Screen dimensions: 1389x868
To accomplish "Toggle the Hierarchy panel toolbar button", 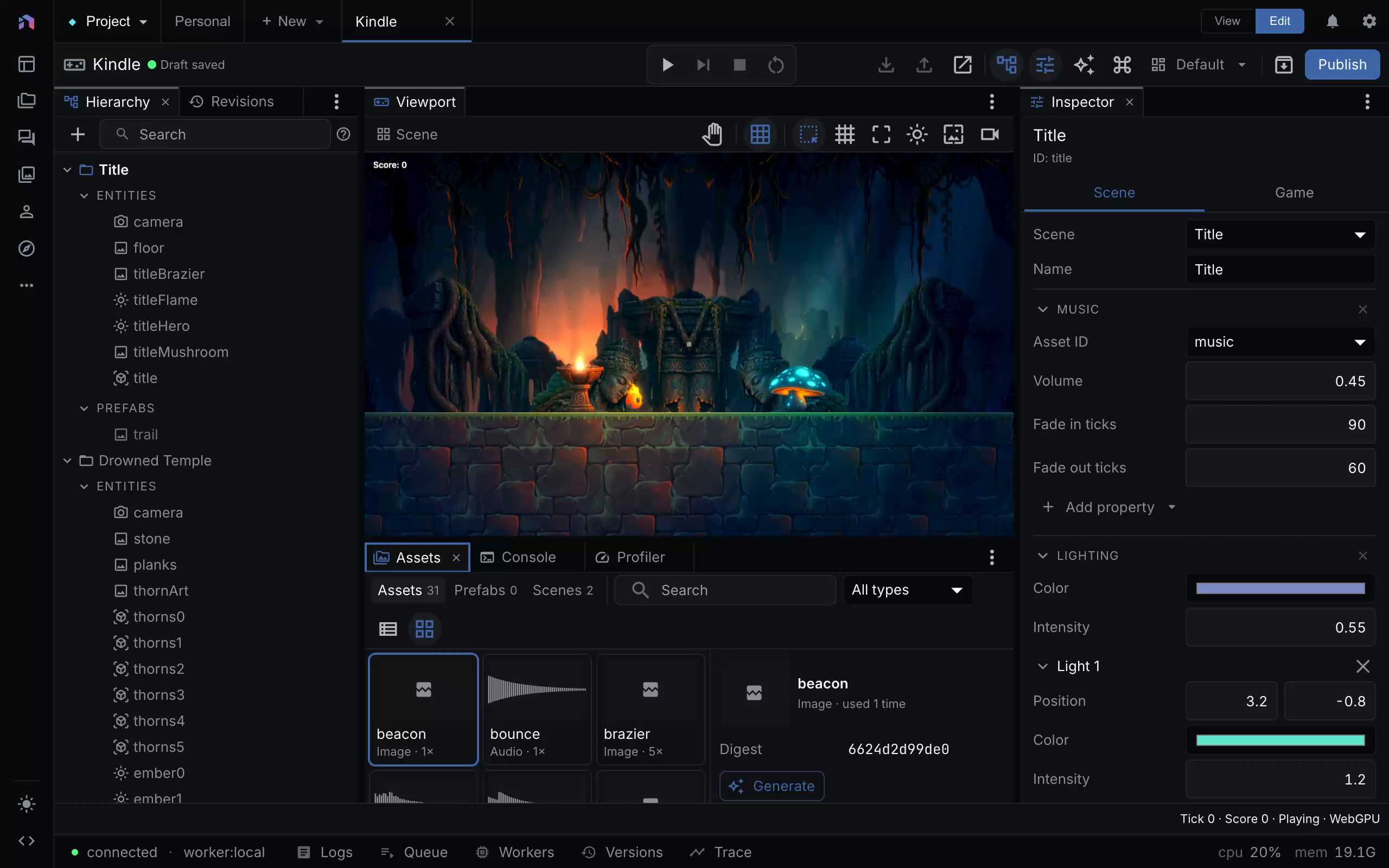I will 1006,65.
